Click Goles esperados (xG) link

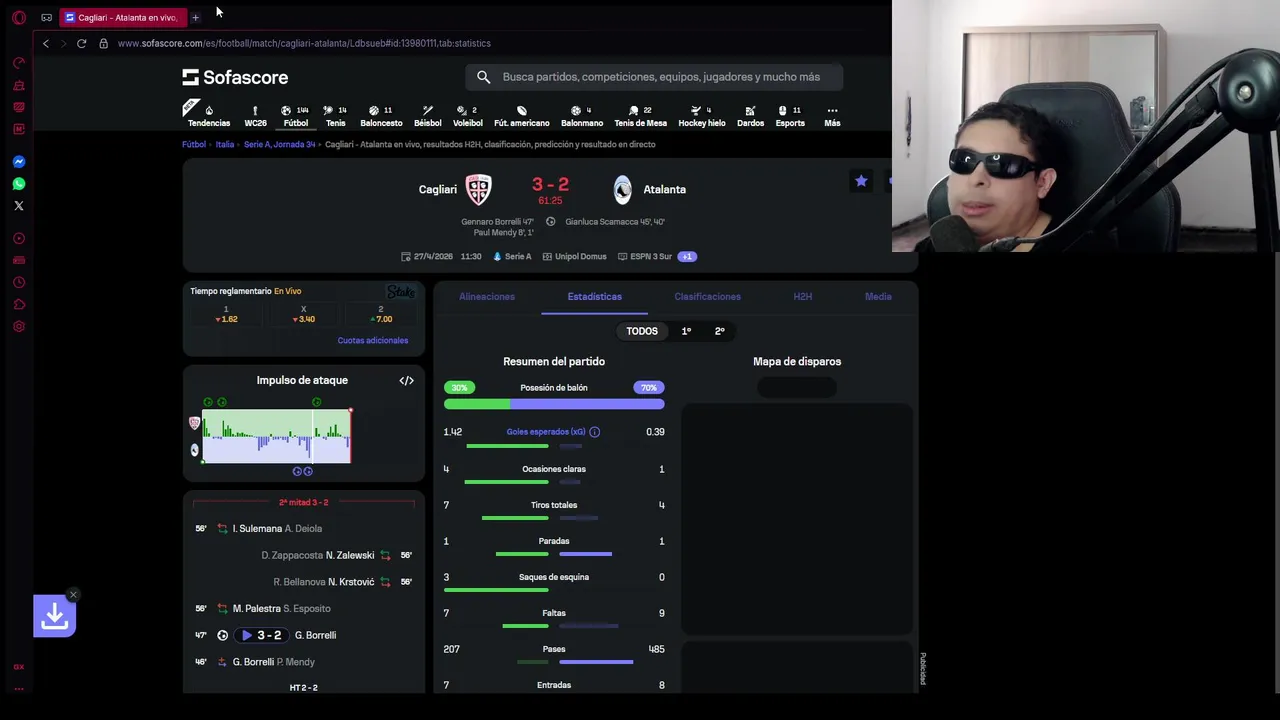[546, 432]
